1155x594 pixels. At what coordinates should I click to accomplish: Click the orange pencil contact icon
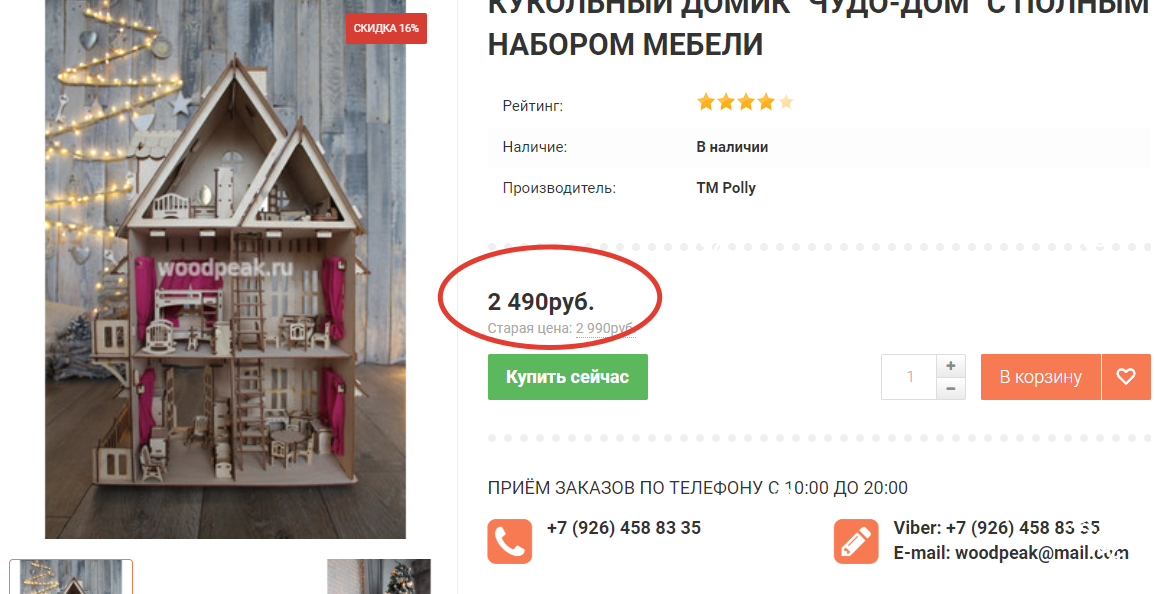856,542
